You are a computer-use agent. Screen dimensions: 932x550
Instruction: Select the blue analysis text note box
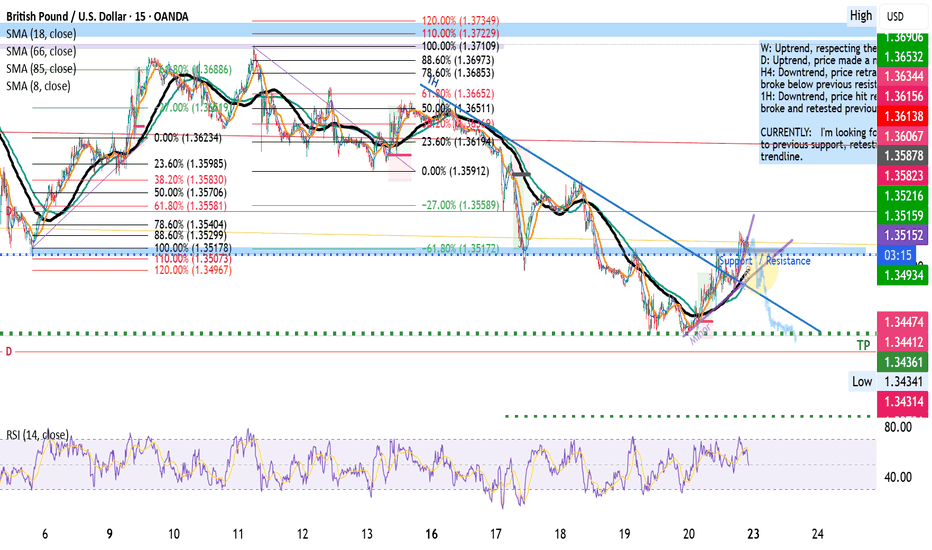(814, 102)
